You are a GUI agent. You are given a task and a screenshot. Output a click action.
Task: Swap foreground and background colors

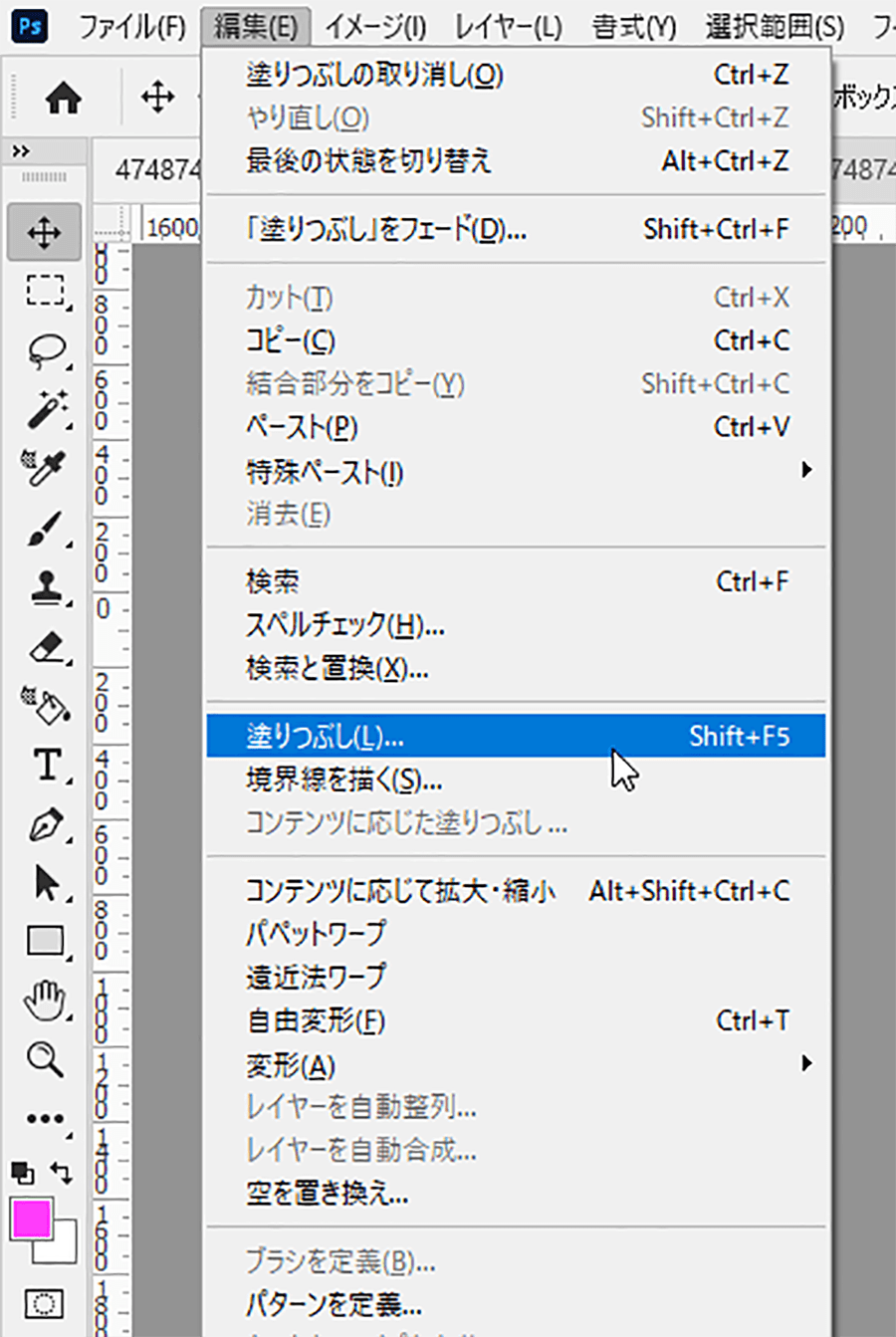click(62, 1173)
